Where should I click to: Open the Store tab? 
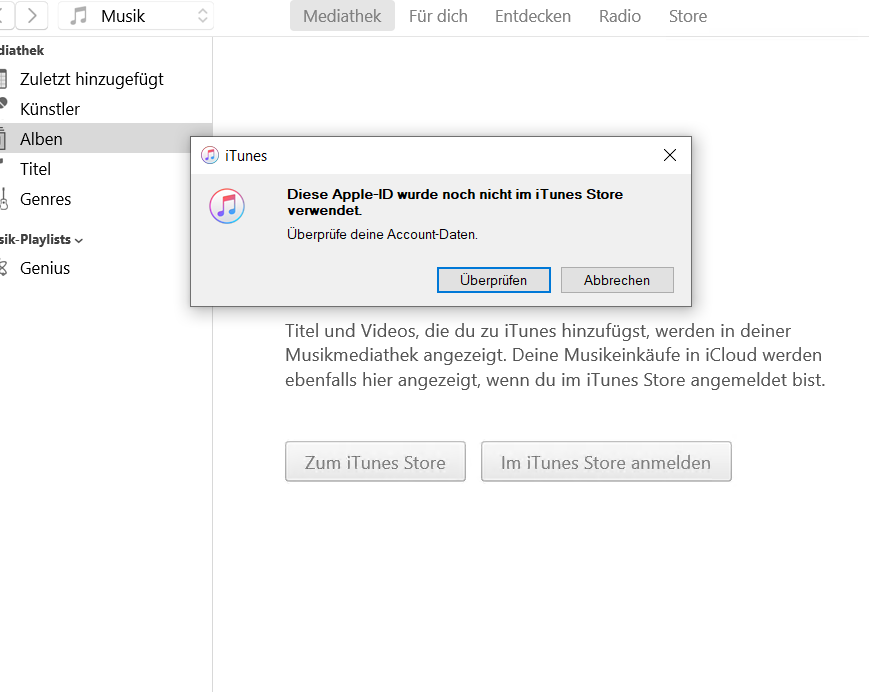coord(688,16)
